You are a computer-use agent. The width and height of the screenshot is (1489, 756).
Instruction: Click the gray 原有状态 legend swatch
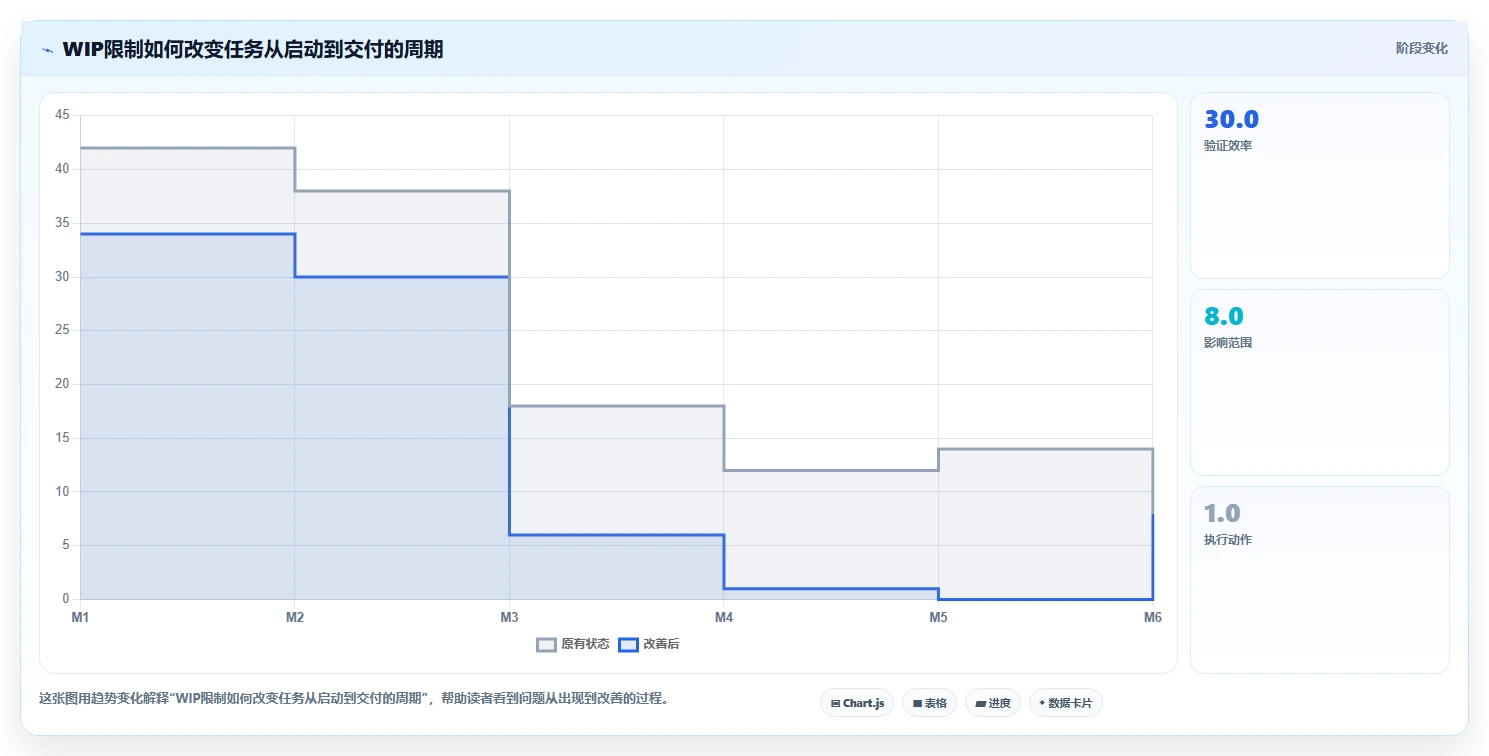[546, 644]
